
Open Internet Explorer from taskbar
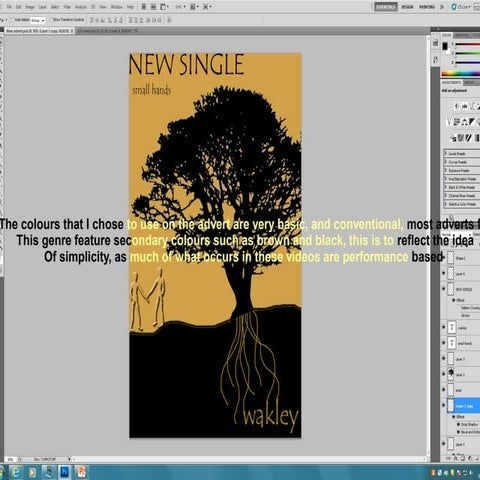tap(15, 472)
